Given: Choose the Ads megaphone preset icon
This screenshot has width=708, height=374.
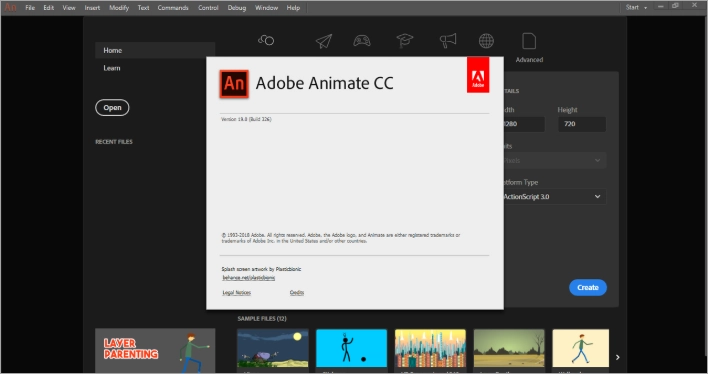Looking at the screenshot, I should click(x=448, y=41).
